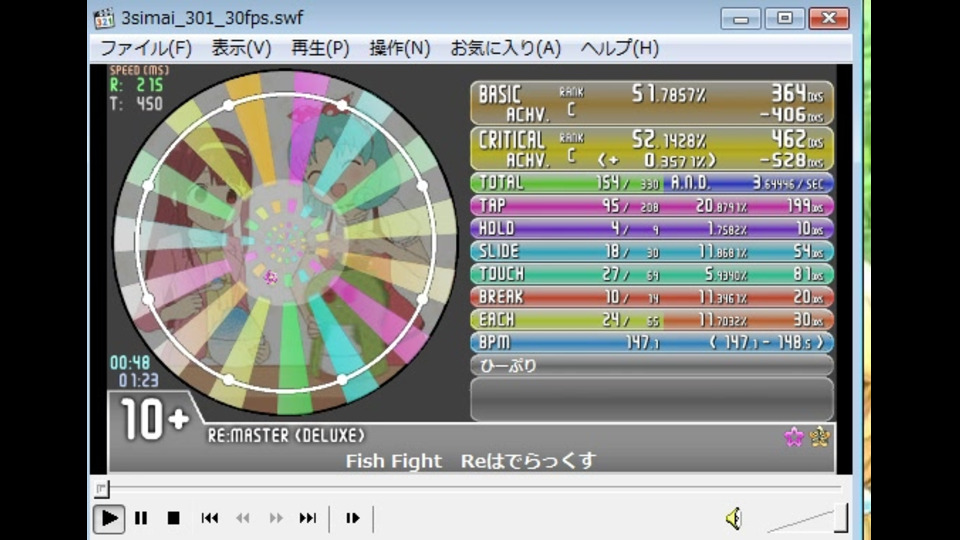The width and height of the screenshot is (960, 540).
Task: Click the Play button
Action: [x=109, y=519]
